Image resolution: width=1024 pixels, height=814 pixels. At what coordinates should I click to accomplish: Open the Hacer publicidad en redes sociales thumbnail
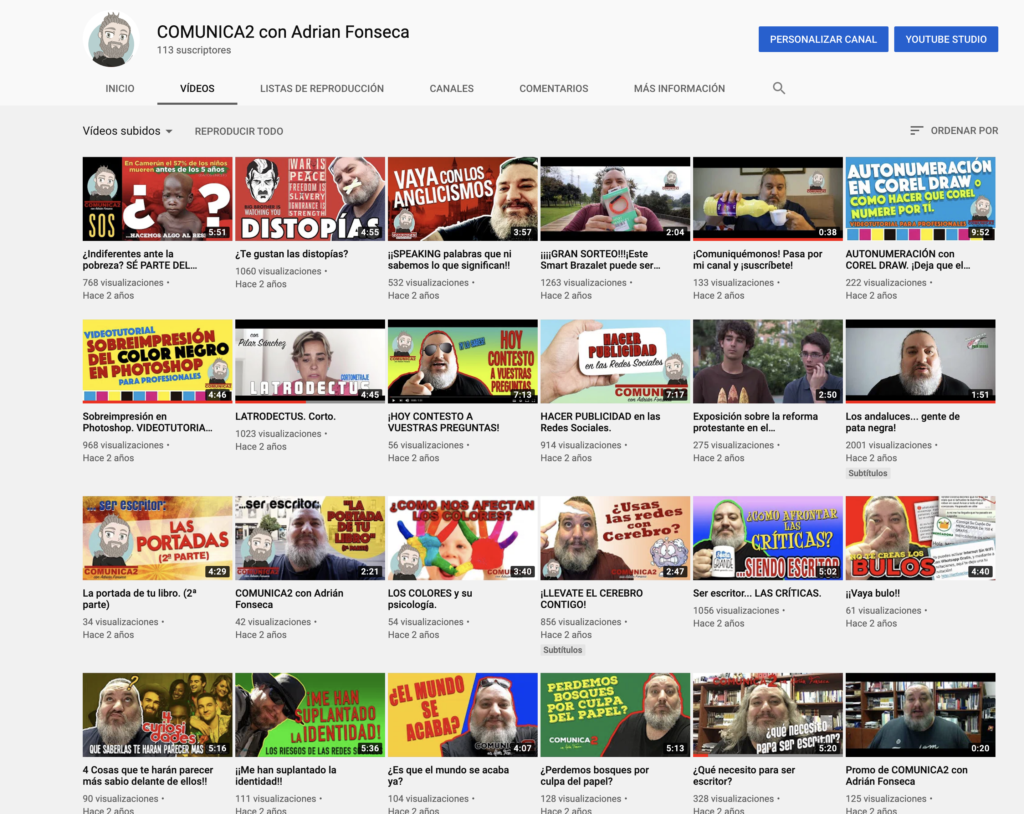pos(615,361)
